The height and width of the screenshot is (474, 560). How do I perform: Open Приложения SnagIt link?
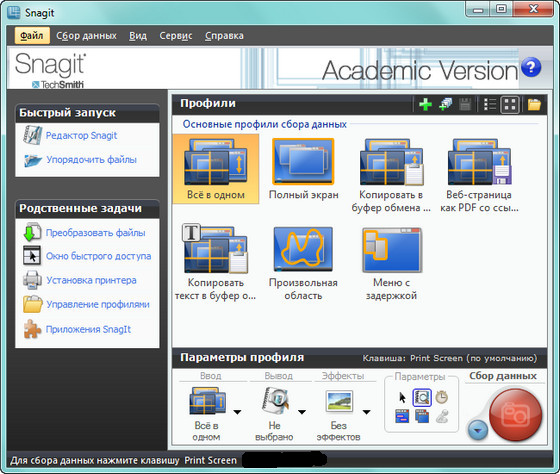pos(88,329)
